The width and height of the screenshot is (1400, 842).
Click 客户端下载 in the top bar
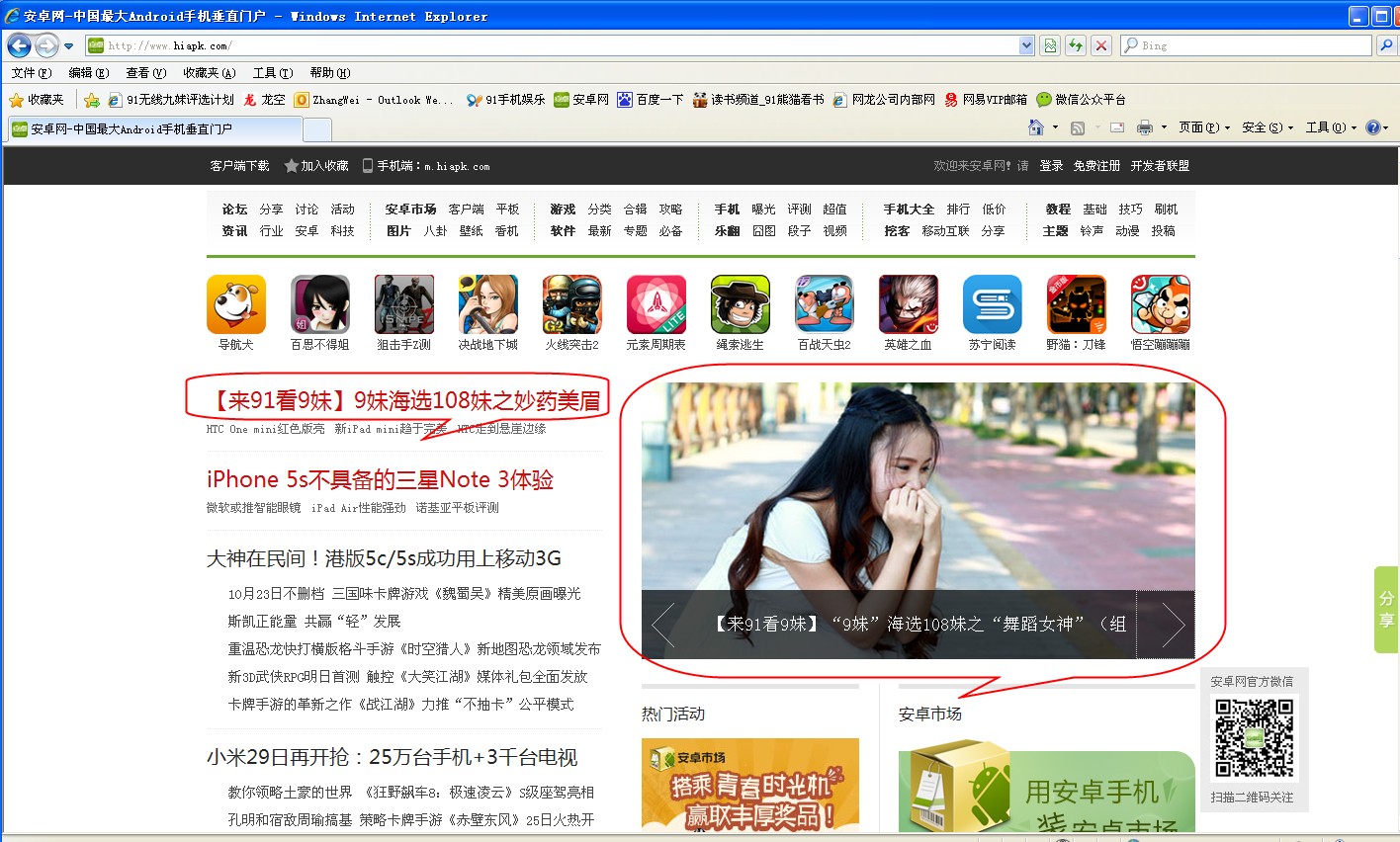coord(240,166)
